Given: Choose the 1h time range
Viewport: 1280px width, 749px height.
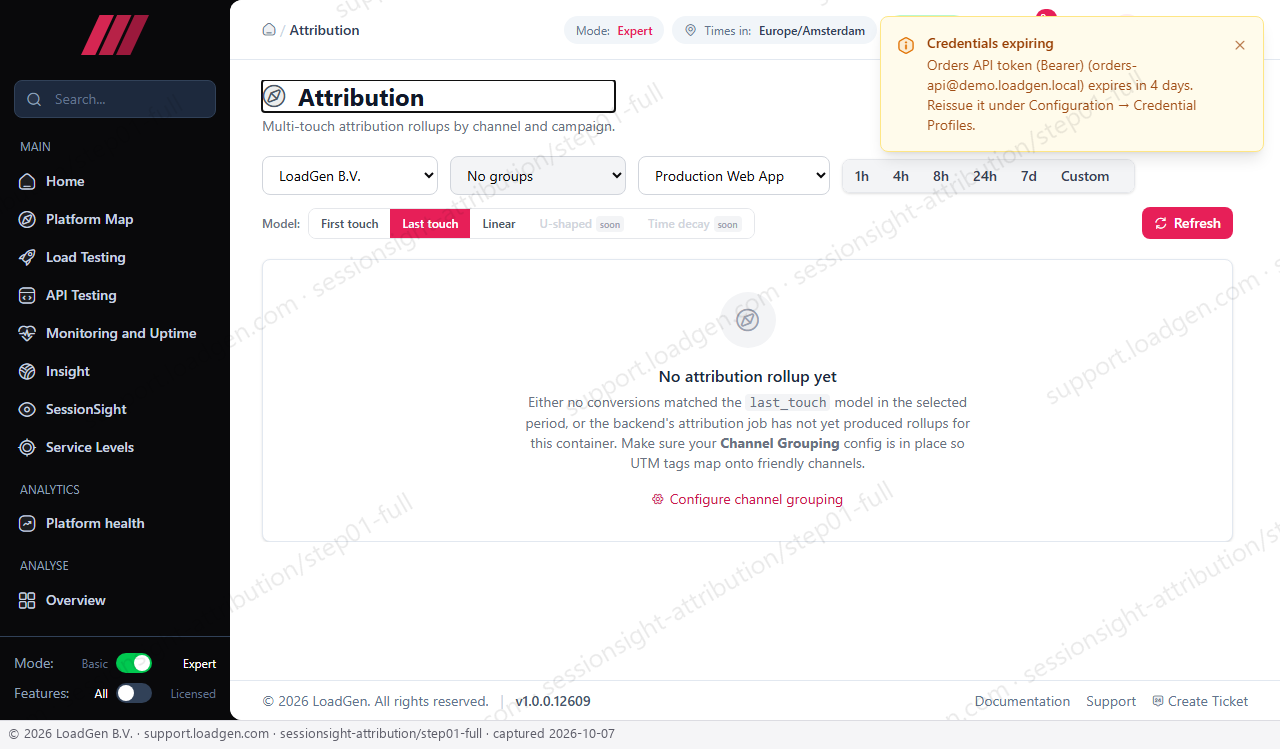Looking at the screenshot, I should click(862, 176).
